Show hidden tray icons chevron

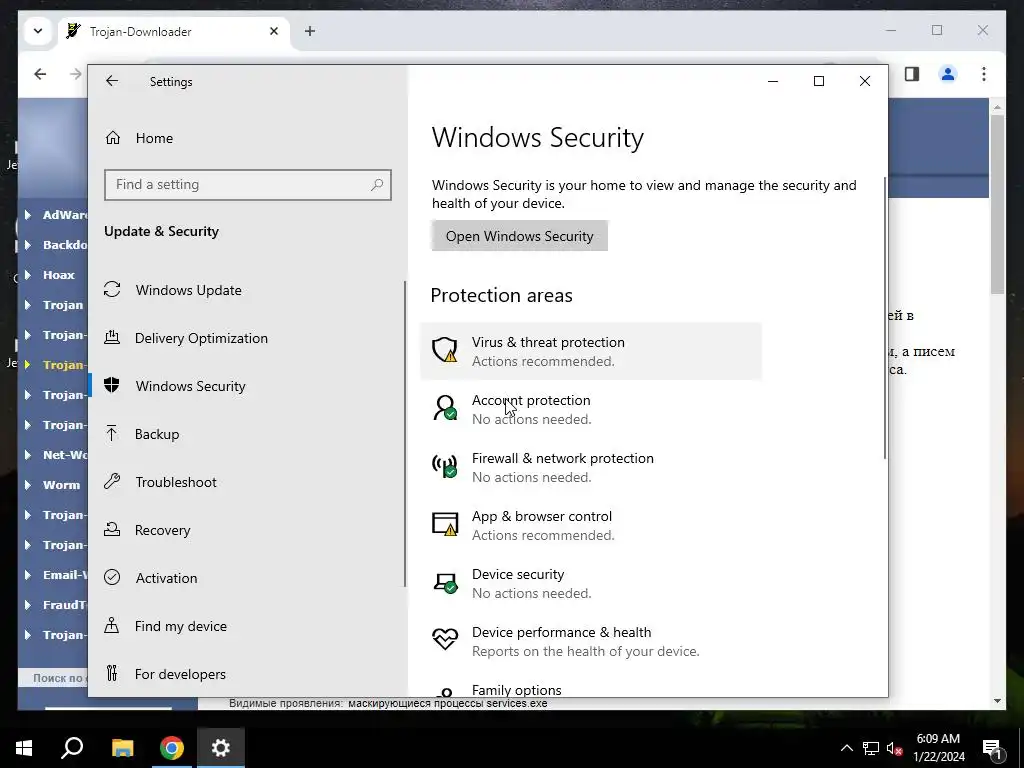pyautogui.click(x=846, y=748)
